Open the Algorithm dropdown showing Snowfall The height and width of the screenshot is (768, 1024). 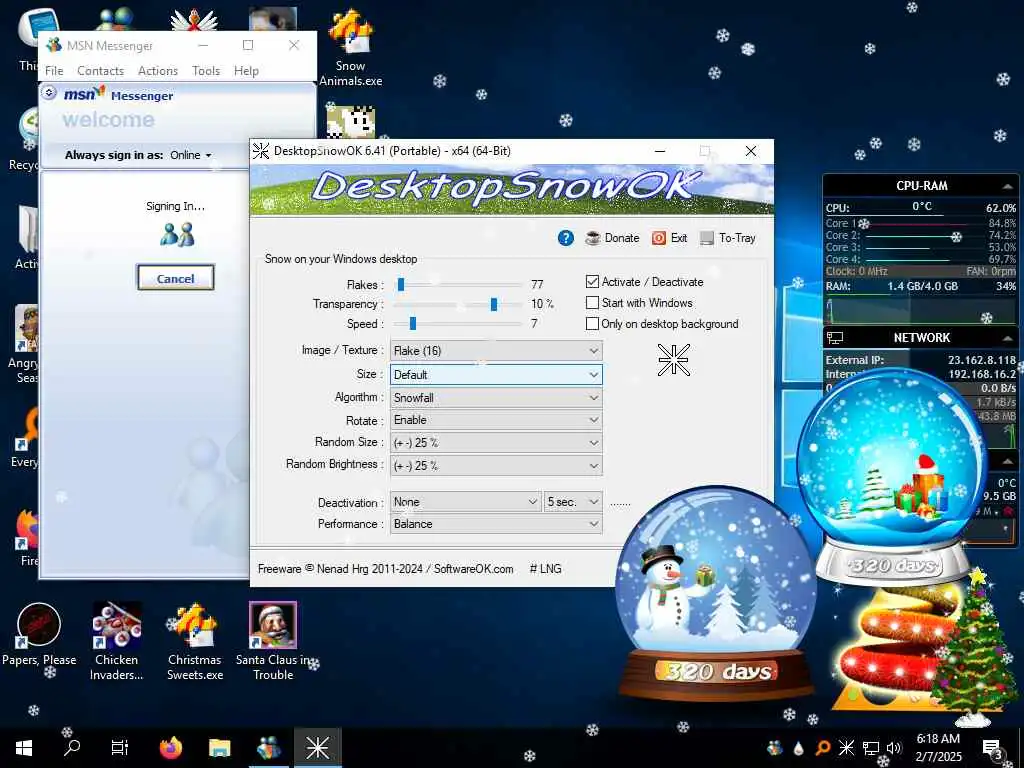pyautogui.click(x=496, y=398)
